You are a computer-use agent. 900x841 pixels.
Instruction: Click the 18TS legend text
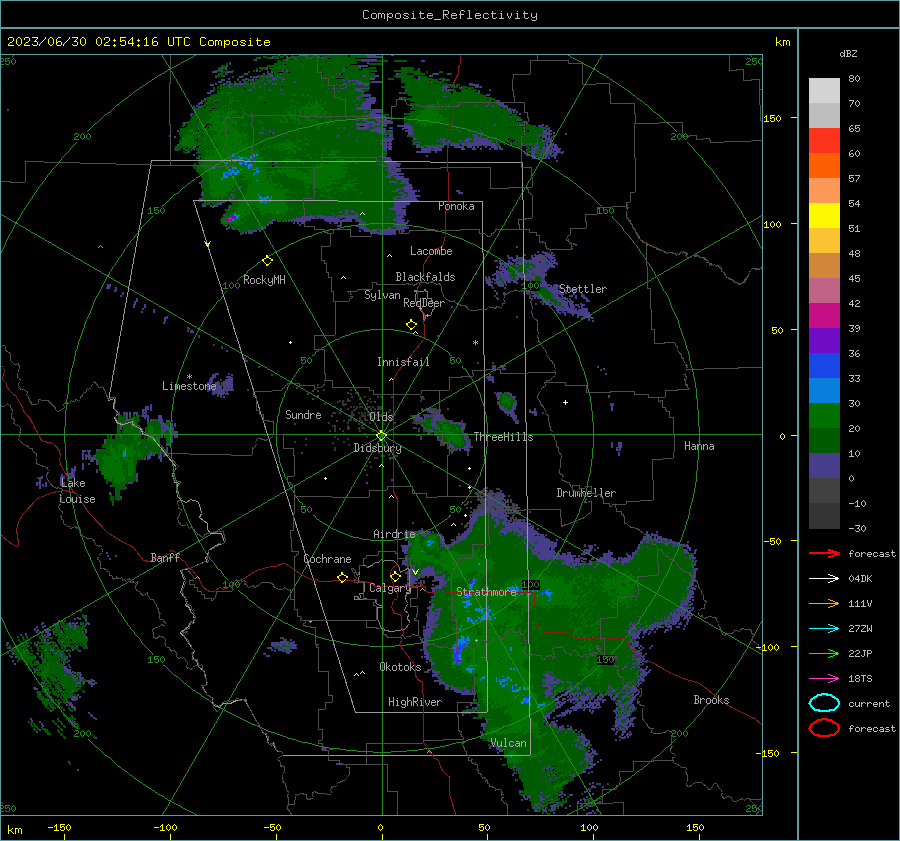coord(860,679)
